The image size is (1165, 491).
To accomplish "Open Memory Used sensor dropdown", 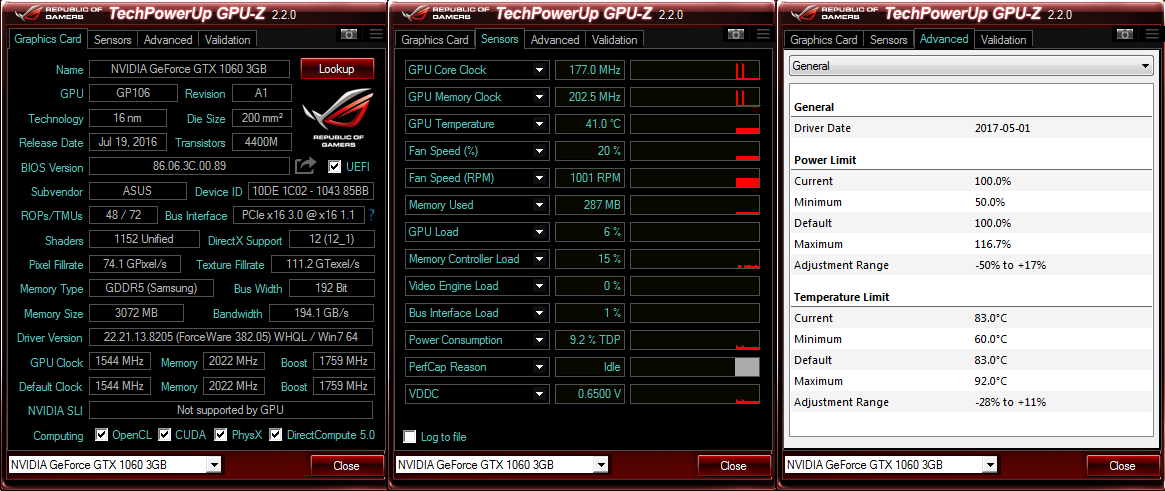I will click(x=539, y=205).
